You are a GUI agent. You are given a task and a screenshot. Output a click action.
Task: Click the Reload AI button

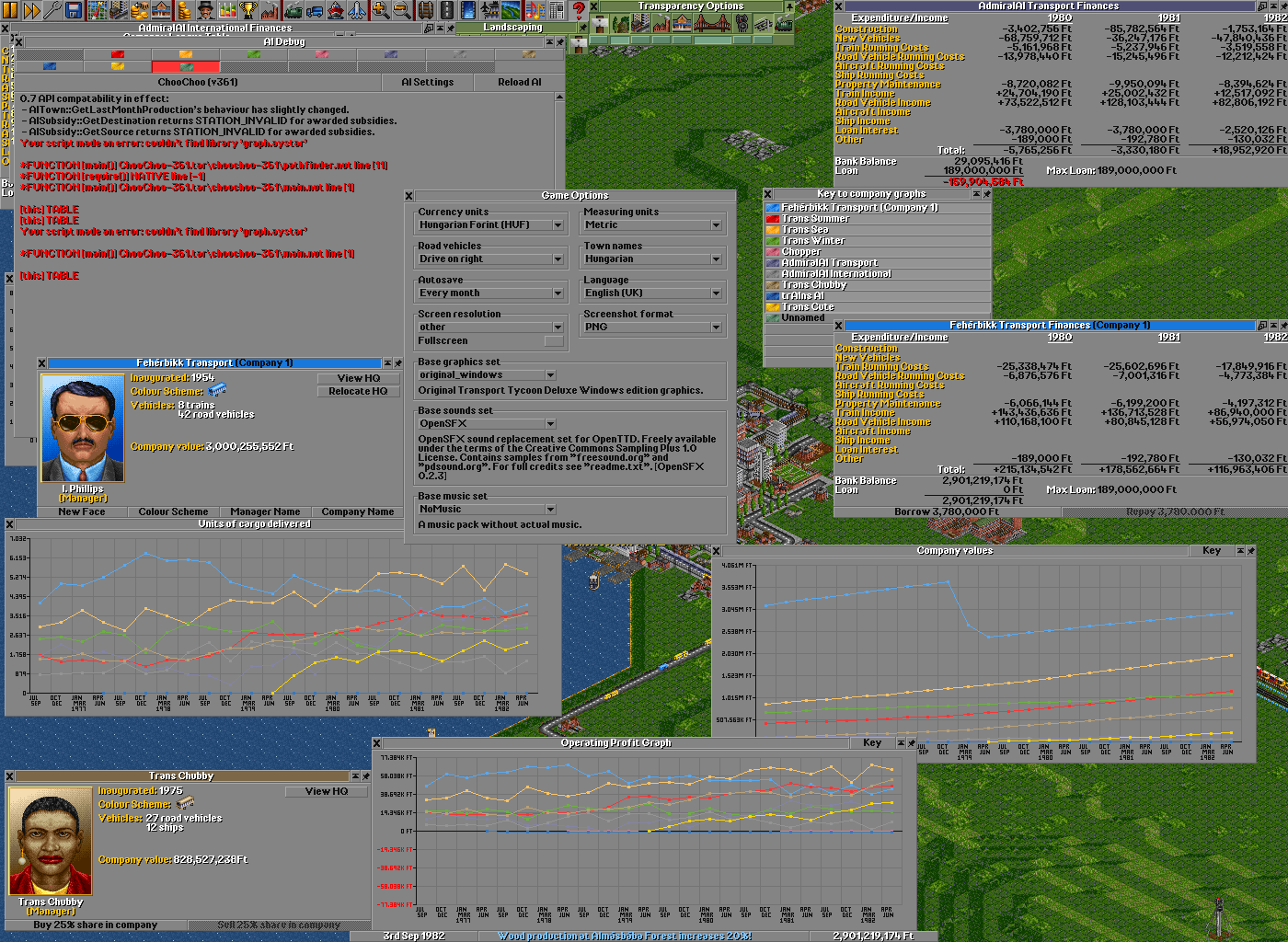point(520,82)
